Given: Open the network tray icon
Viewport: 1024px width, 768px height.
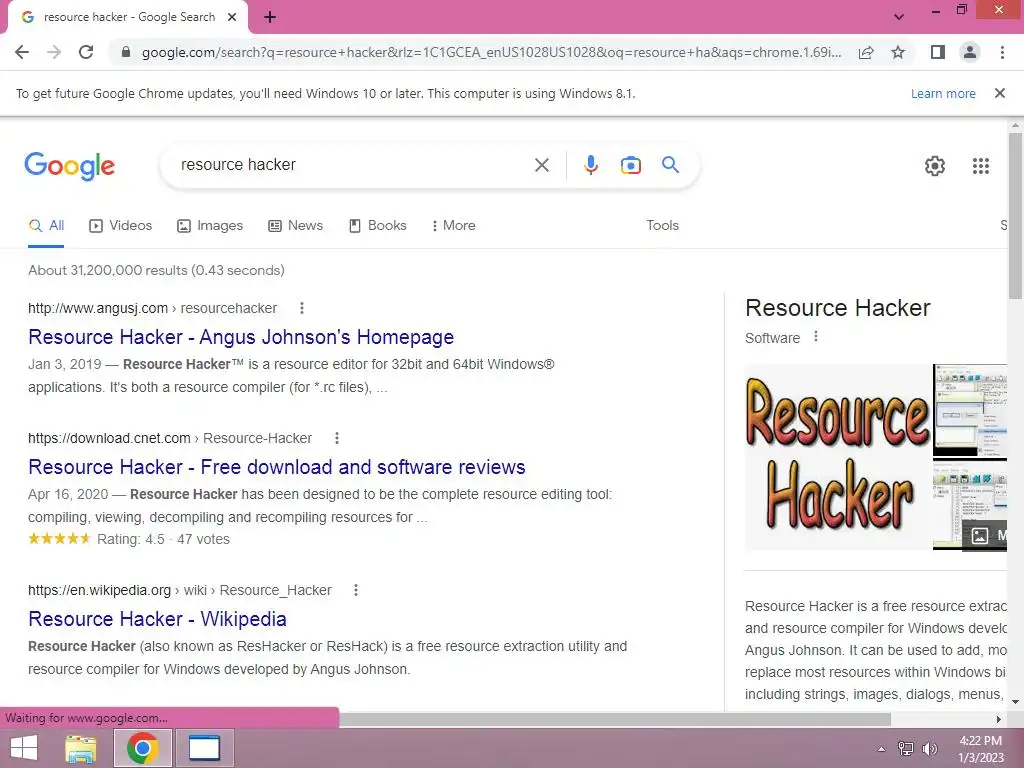Looking at the screenshot, I should (906, 749).
